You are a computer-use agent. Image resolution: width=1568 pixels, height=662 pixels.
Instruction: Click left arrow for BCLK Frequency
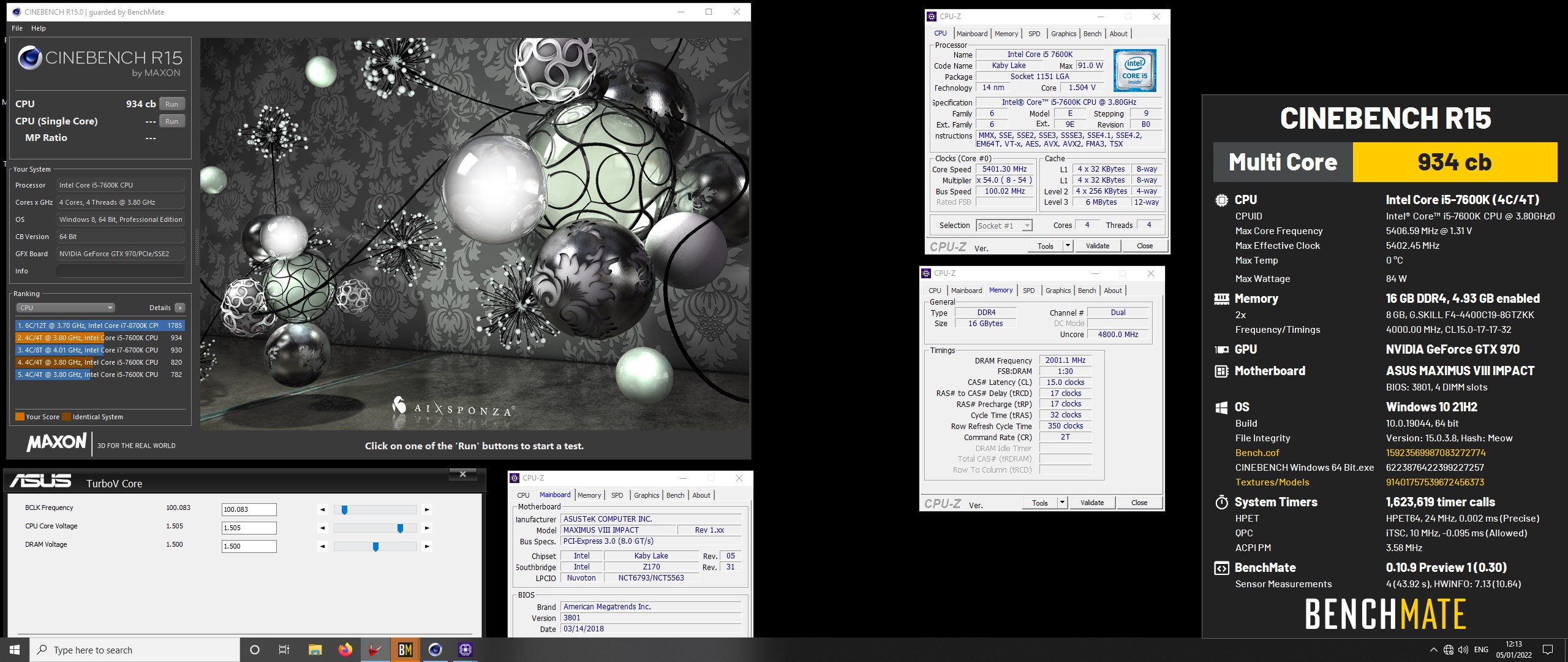click(323, 509)
